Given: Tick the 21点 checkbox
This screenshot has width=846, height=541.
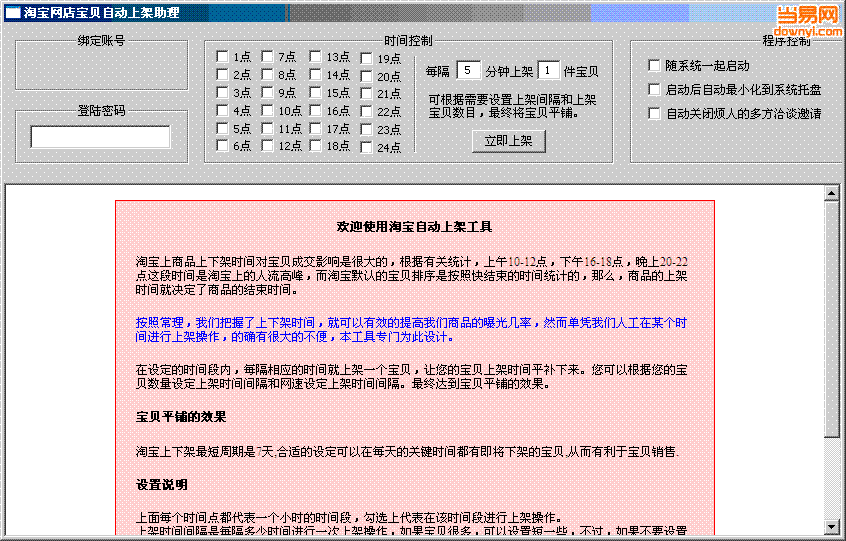Looking at the screenshot, I should (x=366, y=93).
